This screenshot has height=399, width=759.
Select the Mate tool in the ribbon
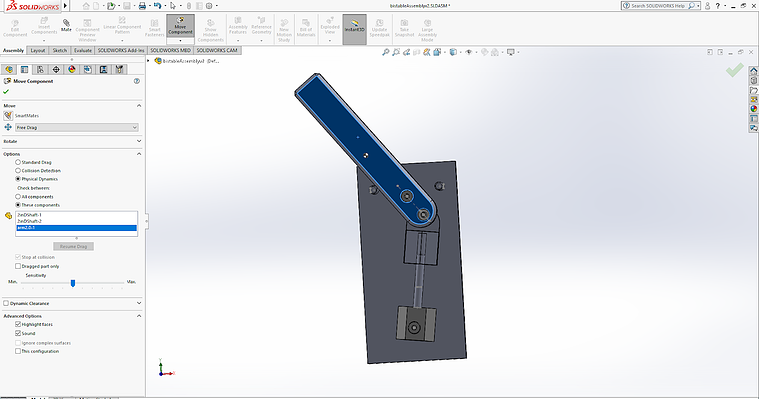[x=66, y=26]
